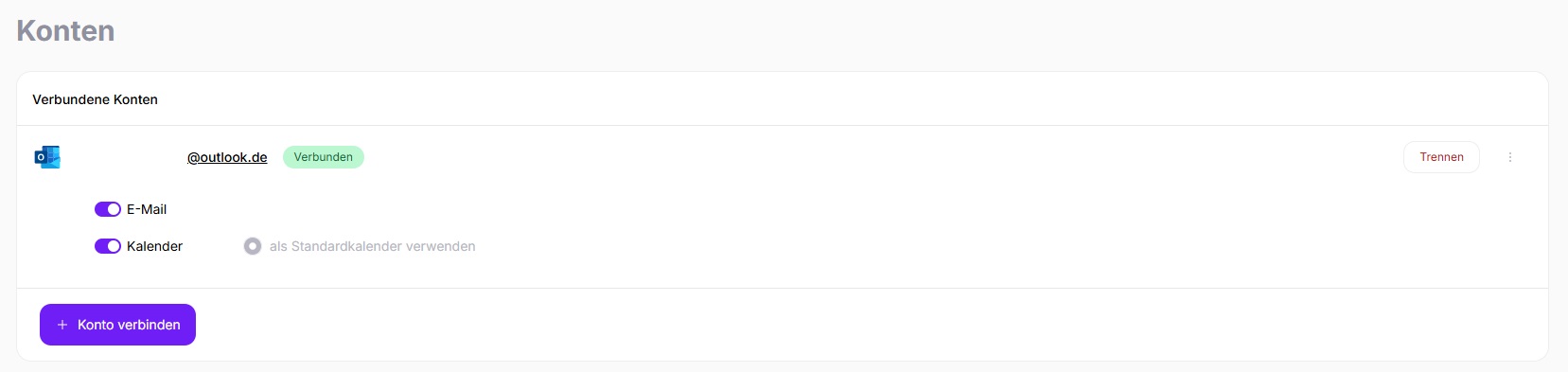Click the green Verbunden status badge
Image resolution: width=1568 pixels, height=372 pixels.
tap(324, 157)
